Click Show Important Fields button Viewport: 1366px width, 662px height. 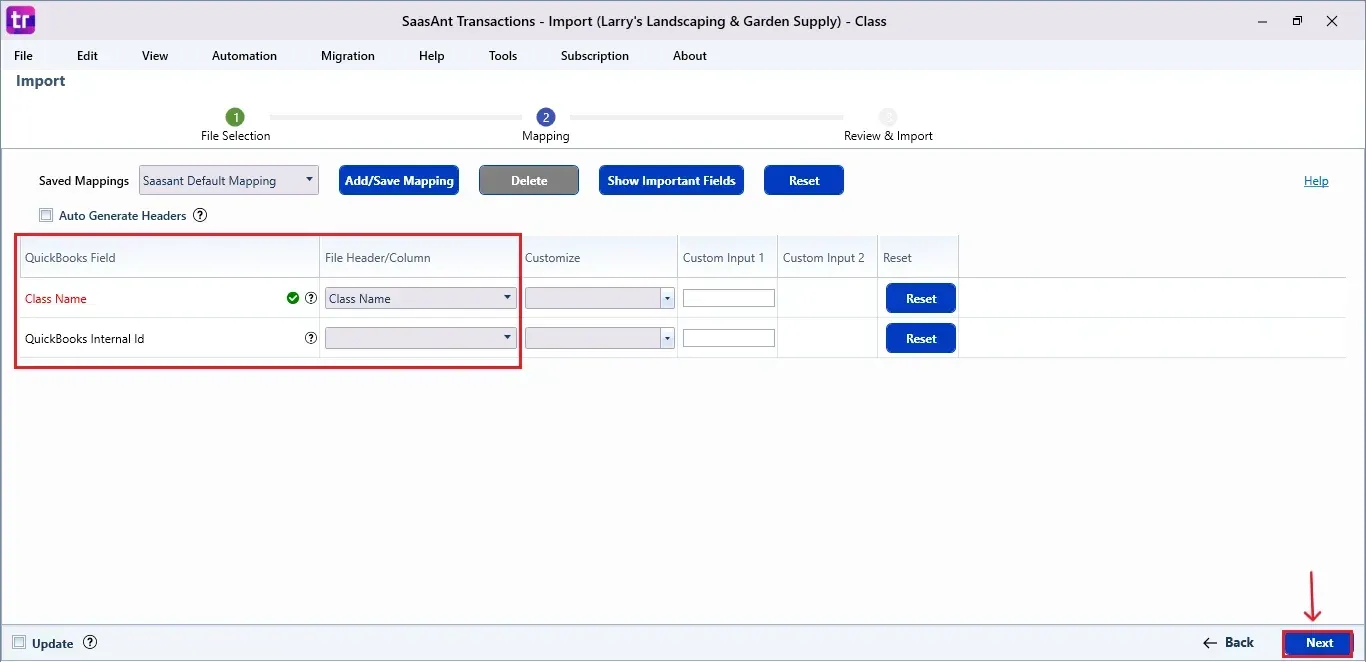click(671, 181)
